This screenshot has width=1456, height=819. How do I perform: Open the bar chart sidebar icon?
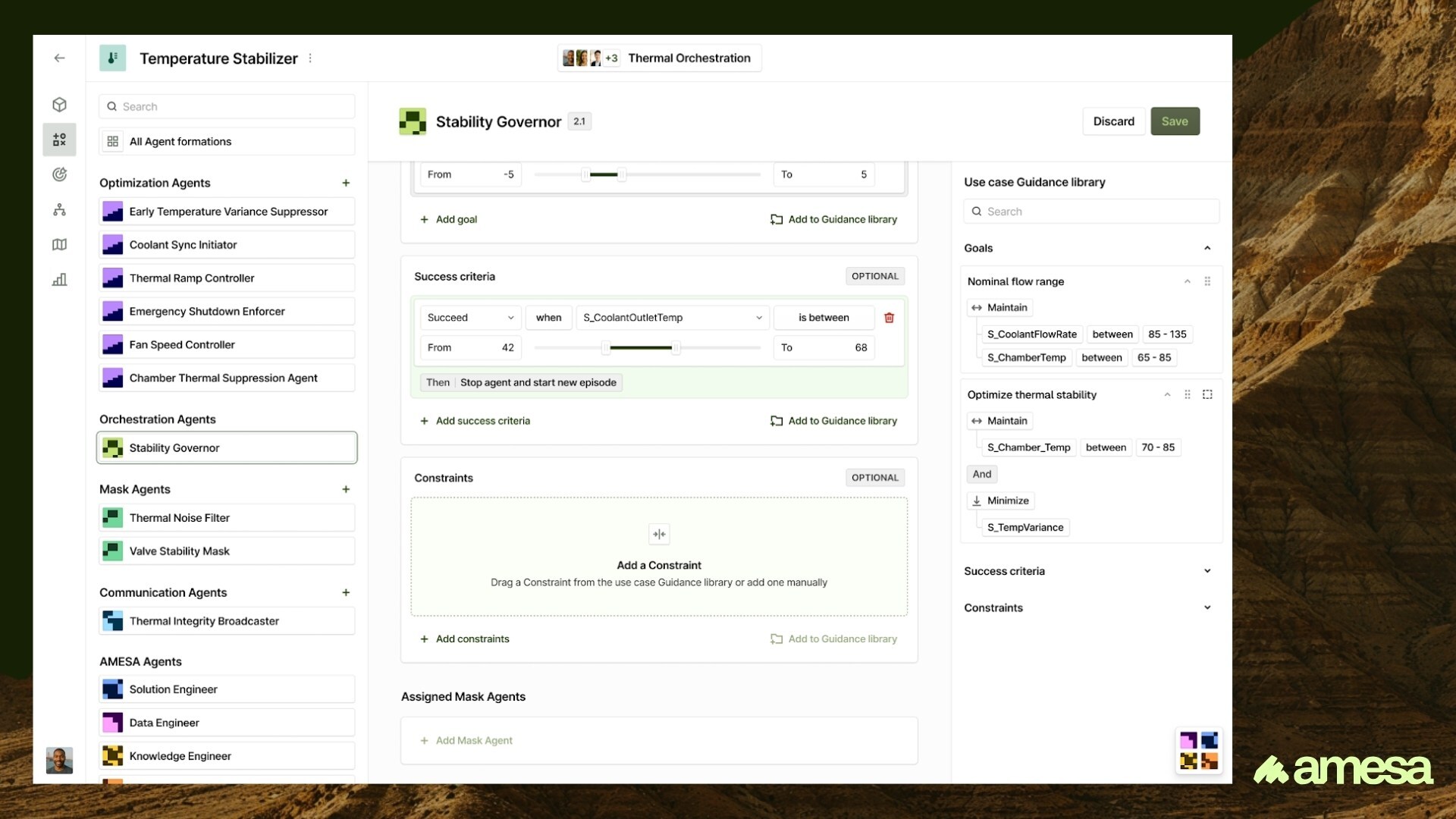click(59, 280)
